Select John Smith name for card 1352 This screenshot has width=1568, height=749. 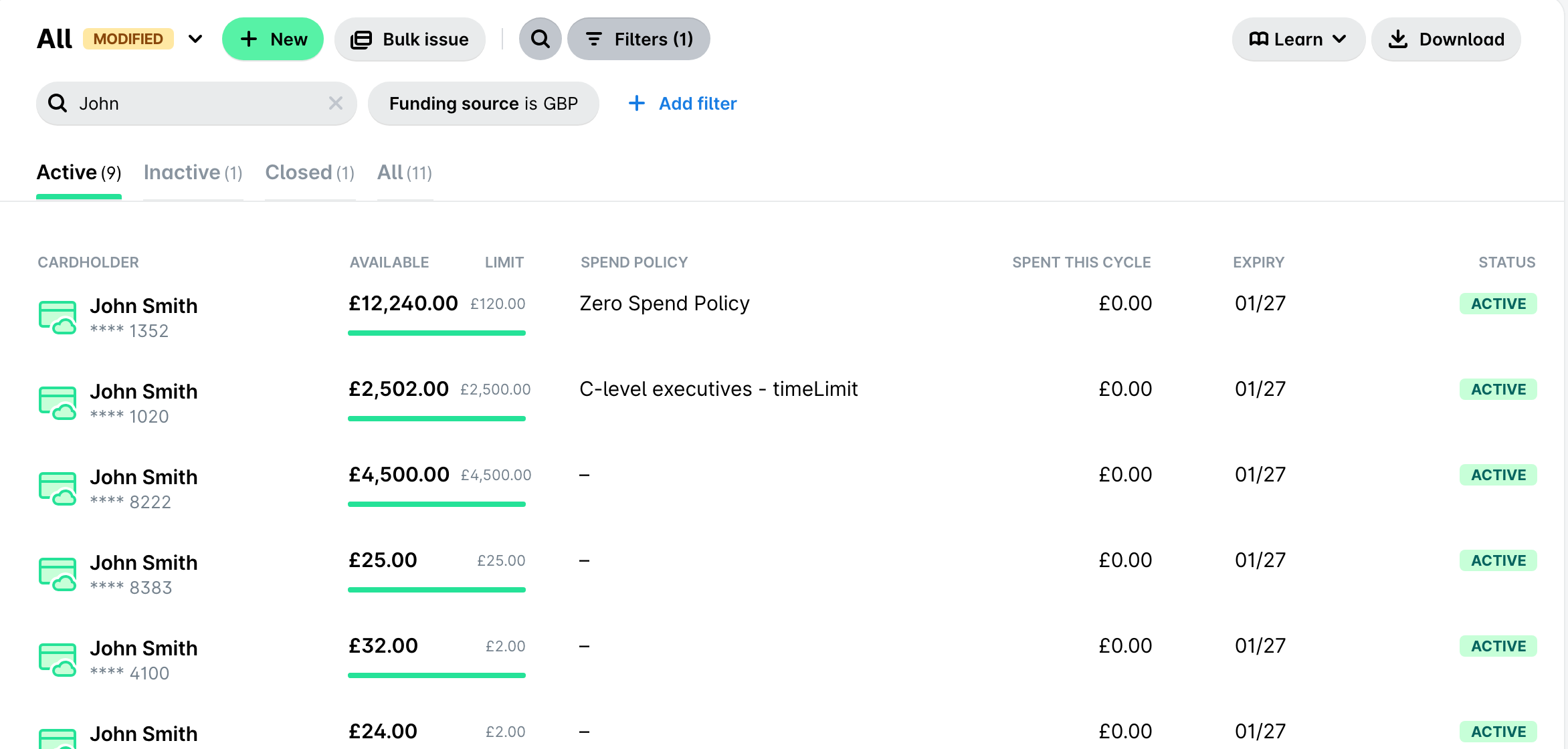(144, 306)
